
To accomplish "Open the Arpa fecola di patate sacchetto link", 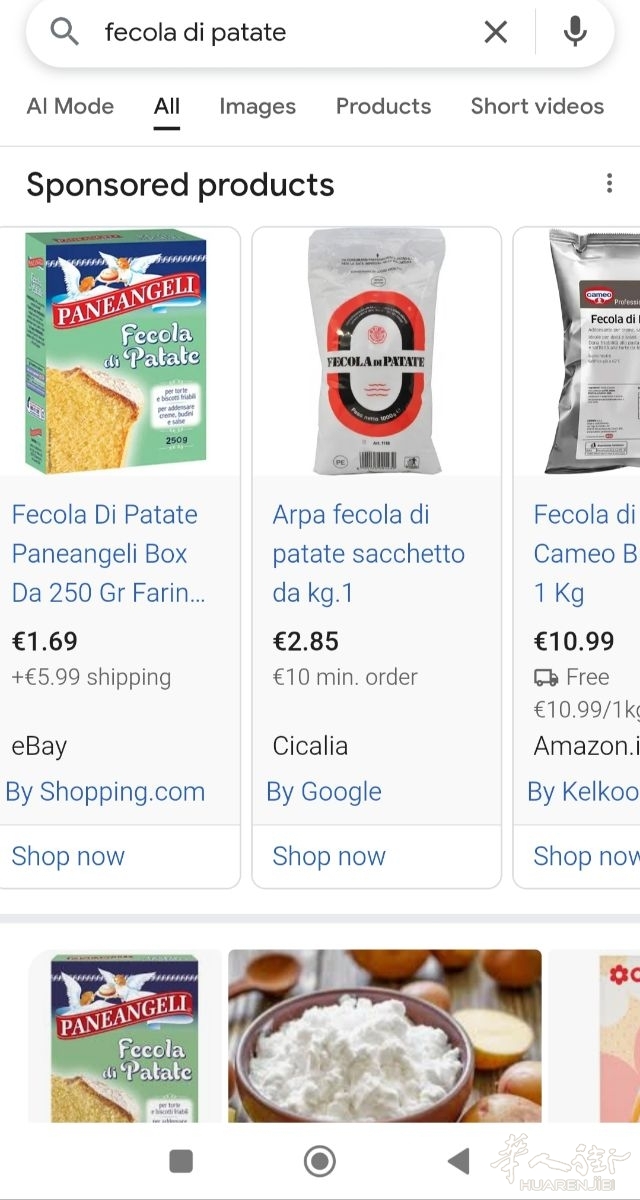I will [x=368, y=553].
